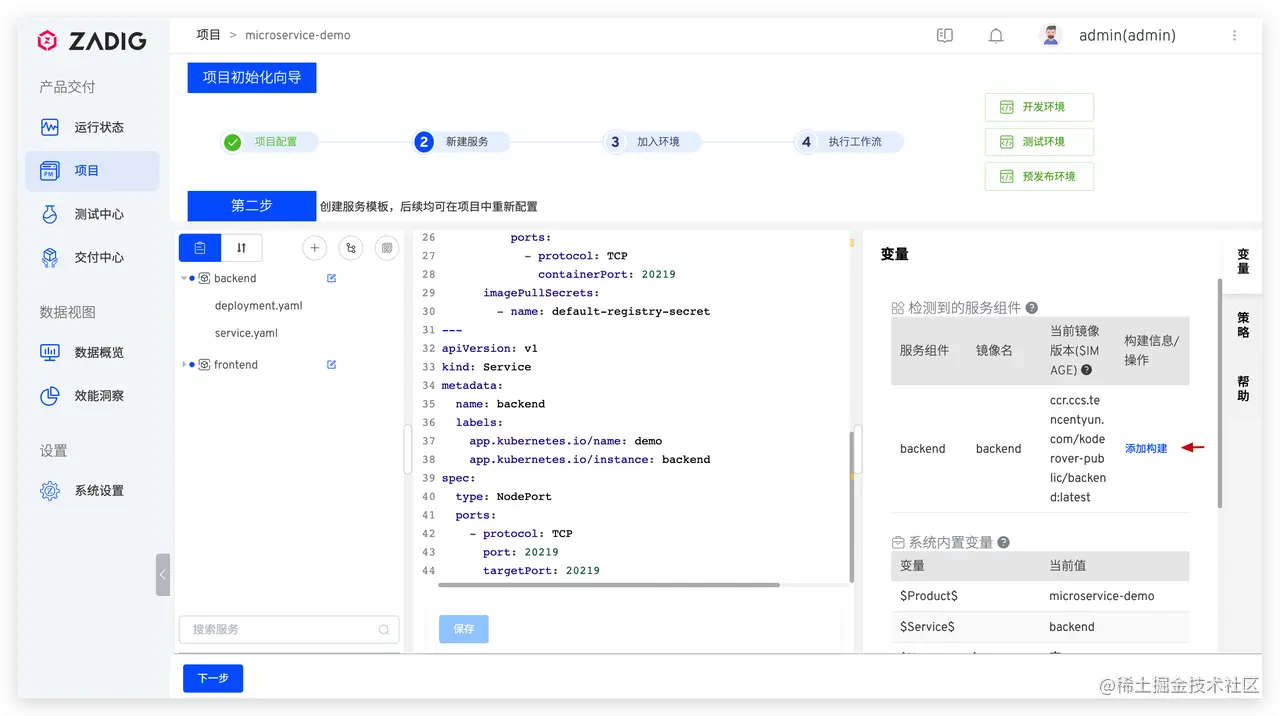This screenshot has width=1280, height=716.
Task: Click the admin(admin) username
Action: [1127, 35]
